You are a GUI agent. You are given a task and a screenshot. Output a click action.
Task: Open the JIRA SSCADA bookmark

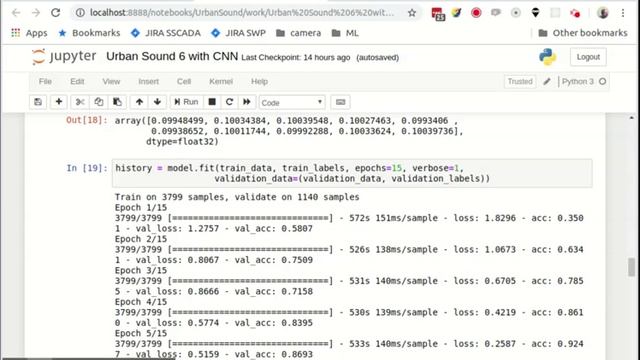[x=166, y=33]
